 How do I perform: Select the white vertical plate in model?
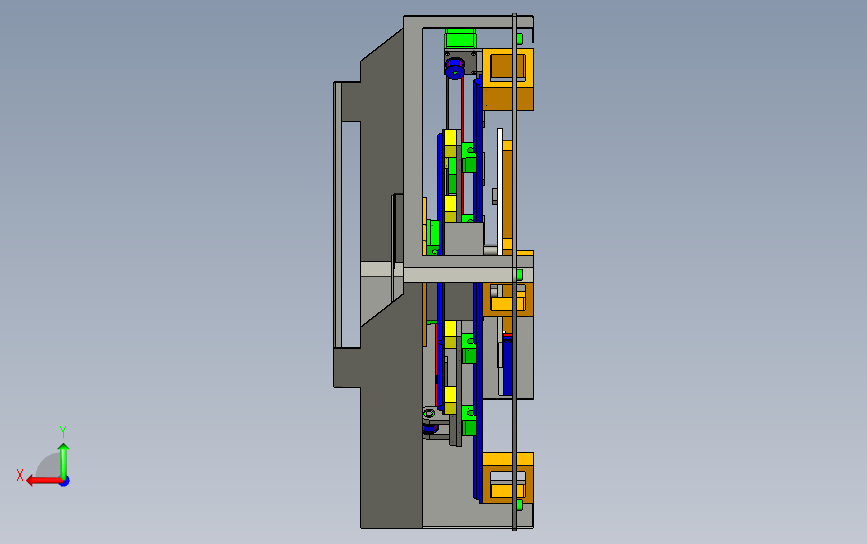coord(500,191)
